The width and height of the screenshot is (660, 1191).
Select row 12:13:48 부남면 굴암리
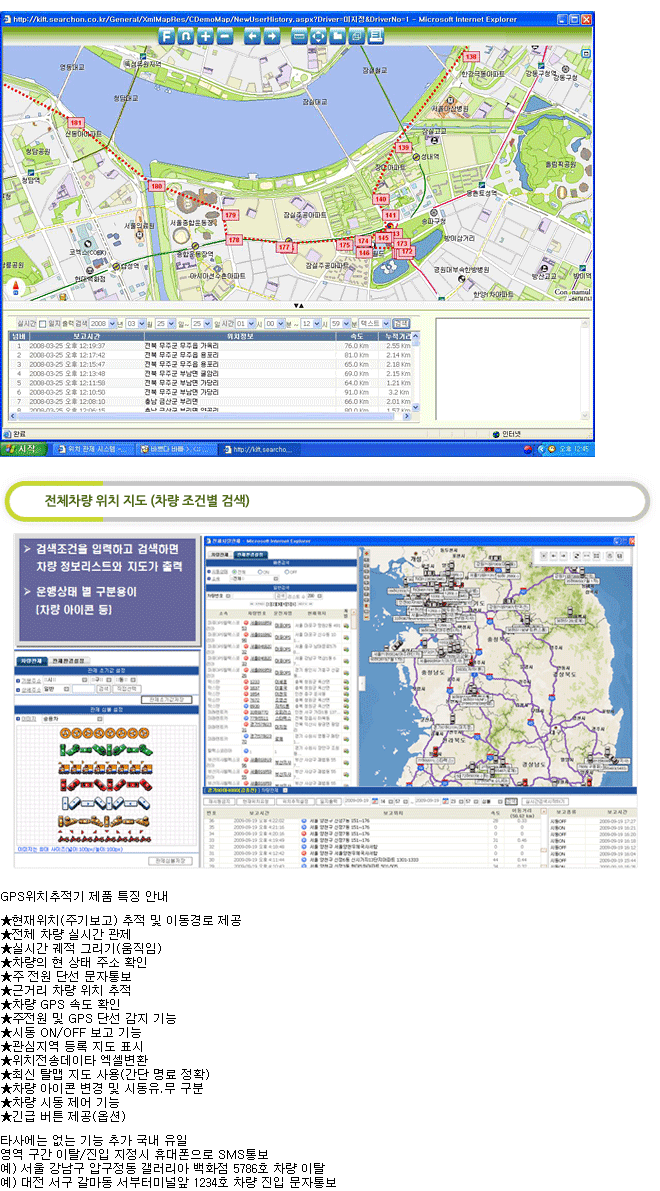point(210,374)
